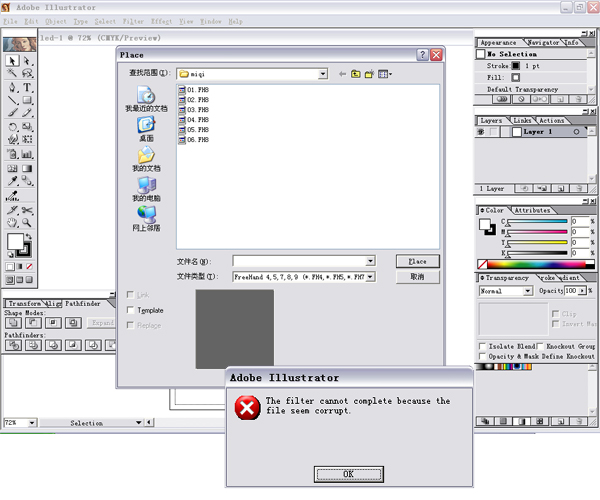The width and height of the screenshot is (600, 500).
Task: Open the Effect menu
Action: click(x=161, y=21)
